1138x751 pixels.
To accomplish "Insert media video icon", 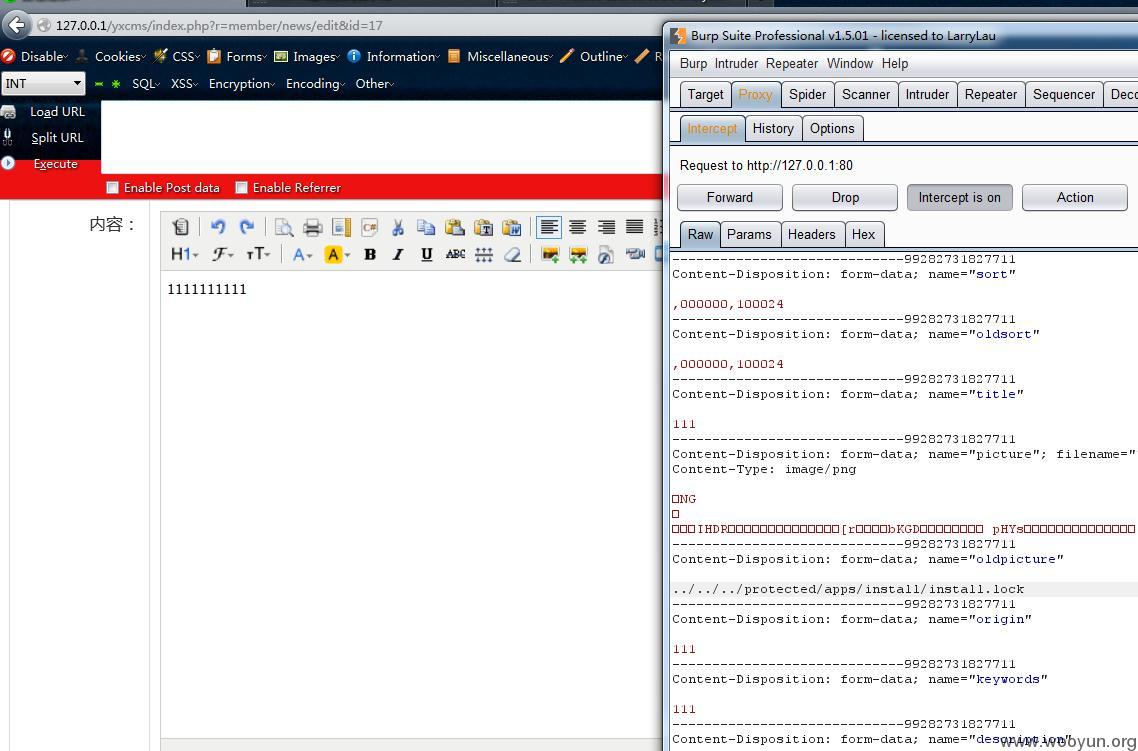I will click(635, 254).
